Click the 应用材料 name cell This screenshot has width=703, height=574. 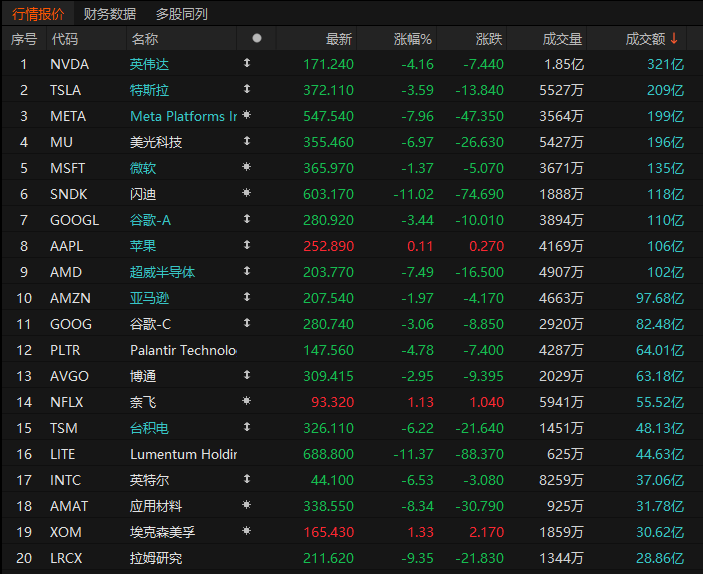156,506
